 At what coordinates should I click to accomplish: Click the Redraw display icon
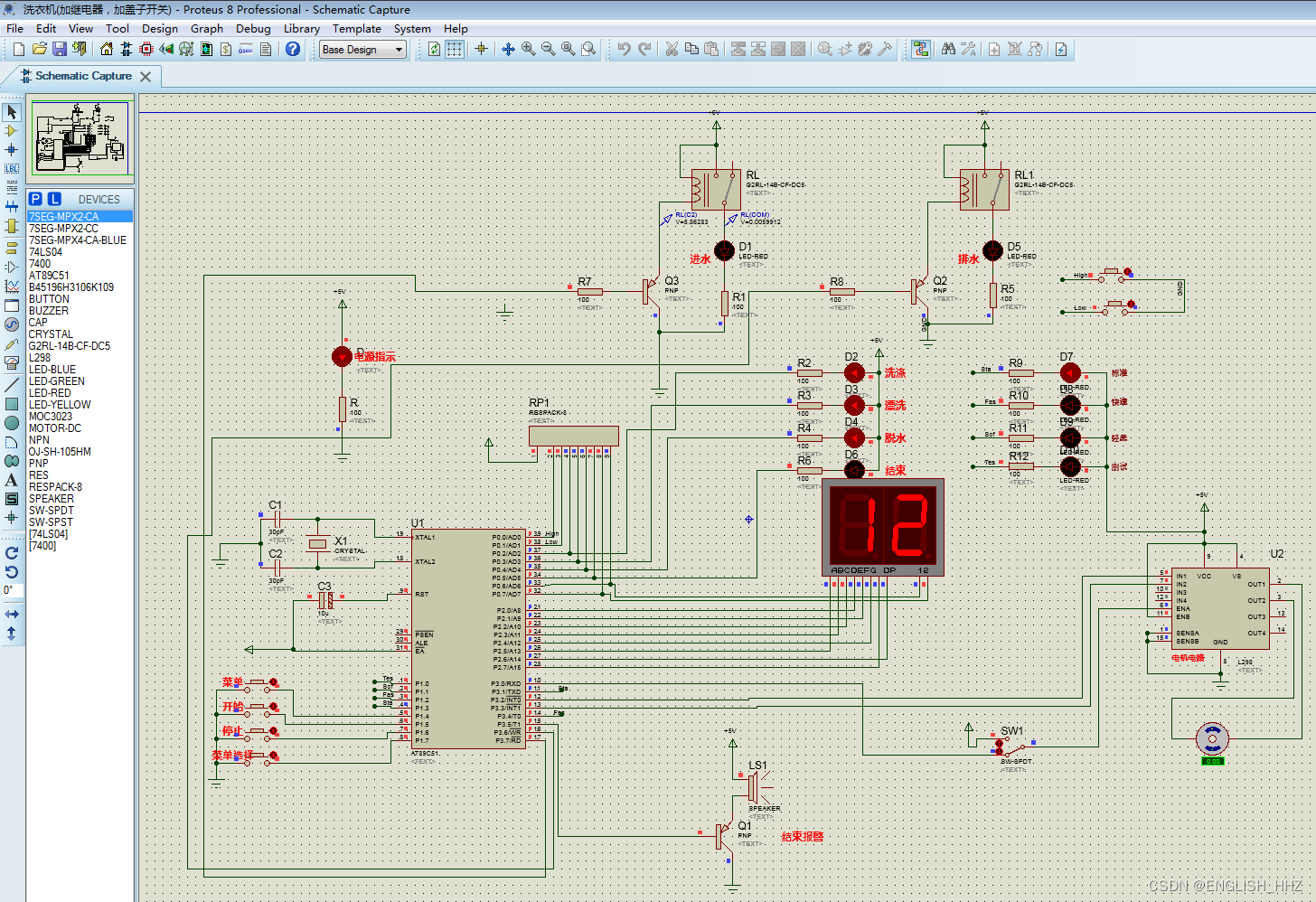(434, 49)
